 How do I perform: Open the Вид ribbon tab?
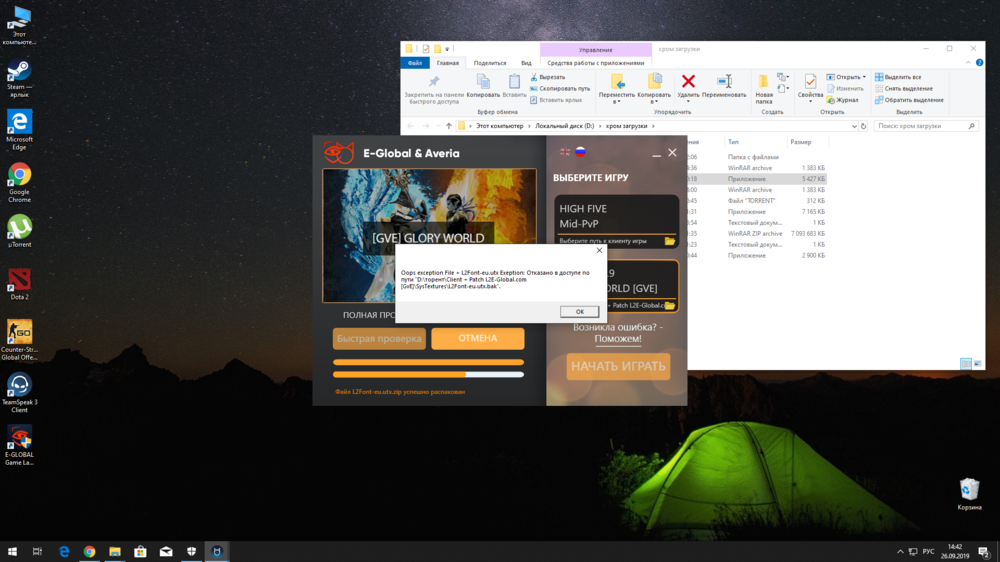(526, 63)
